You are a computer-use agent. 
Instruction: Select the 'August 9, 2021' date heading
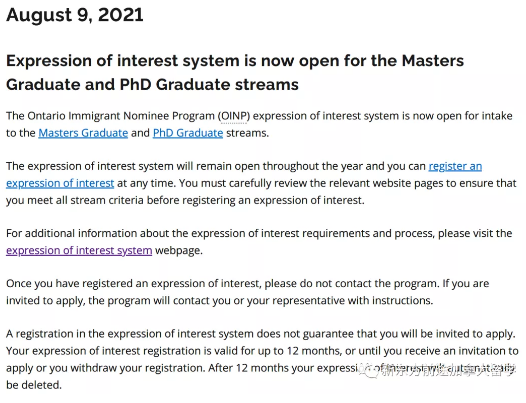tap(75, 15)
